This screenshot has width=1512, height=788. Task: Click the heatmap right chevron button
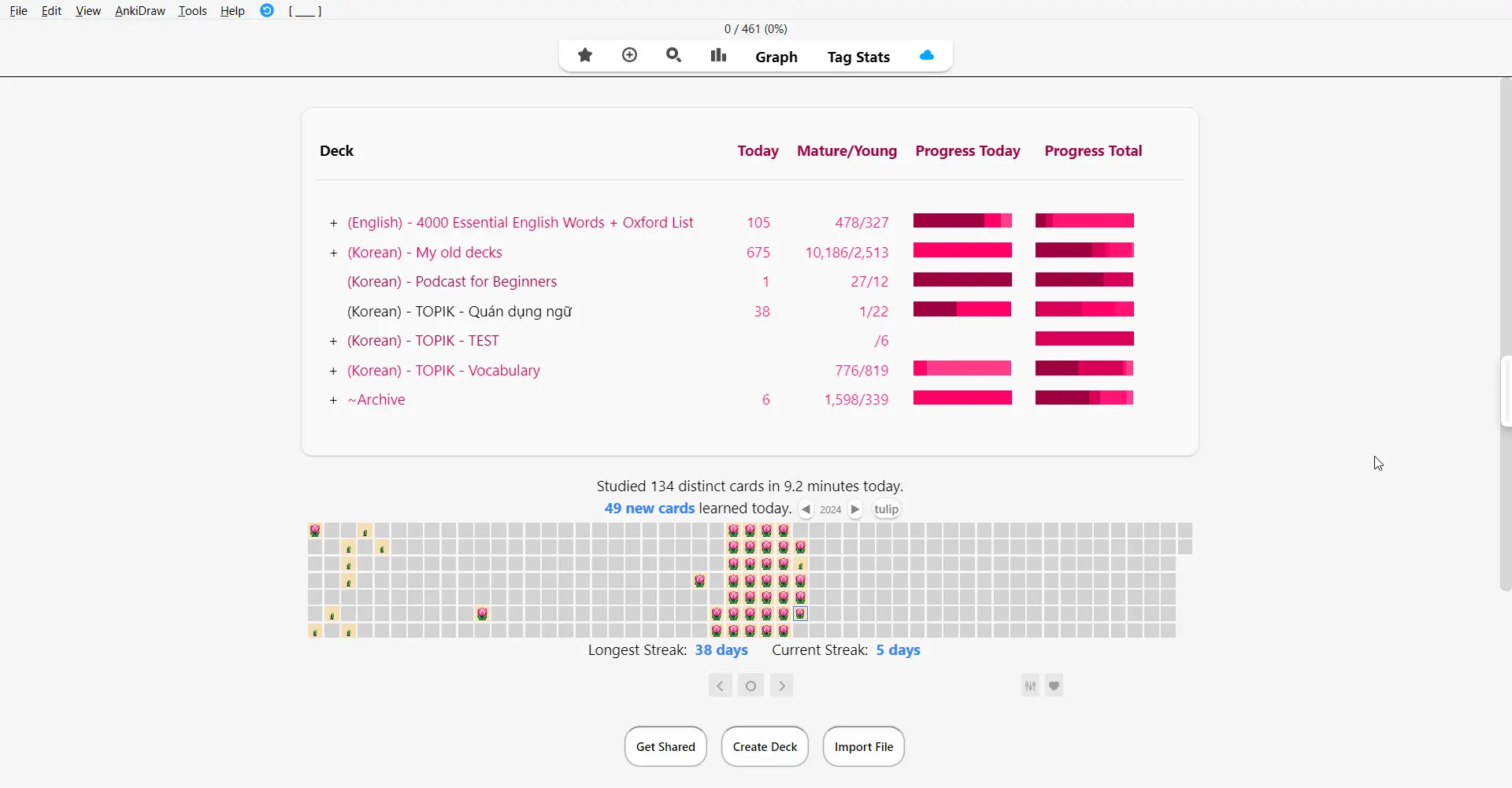782,686
